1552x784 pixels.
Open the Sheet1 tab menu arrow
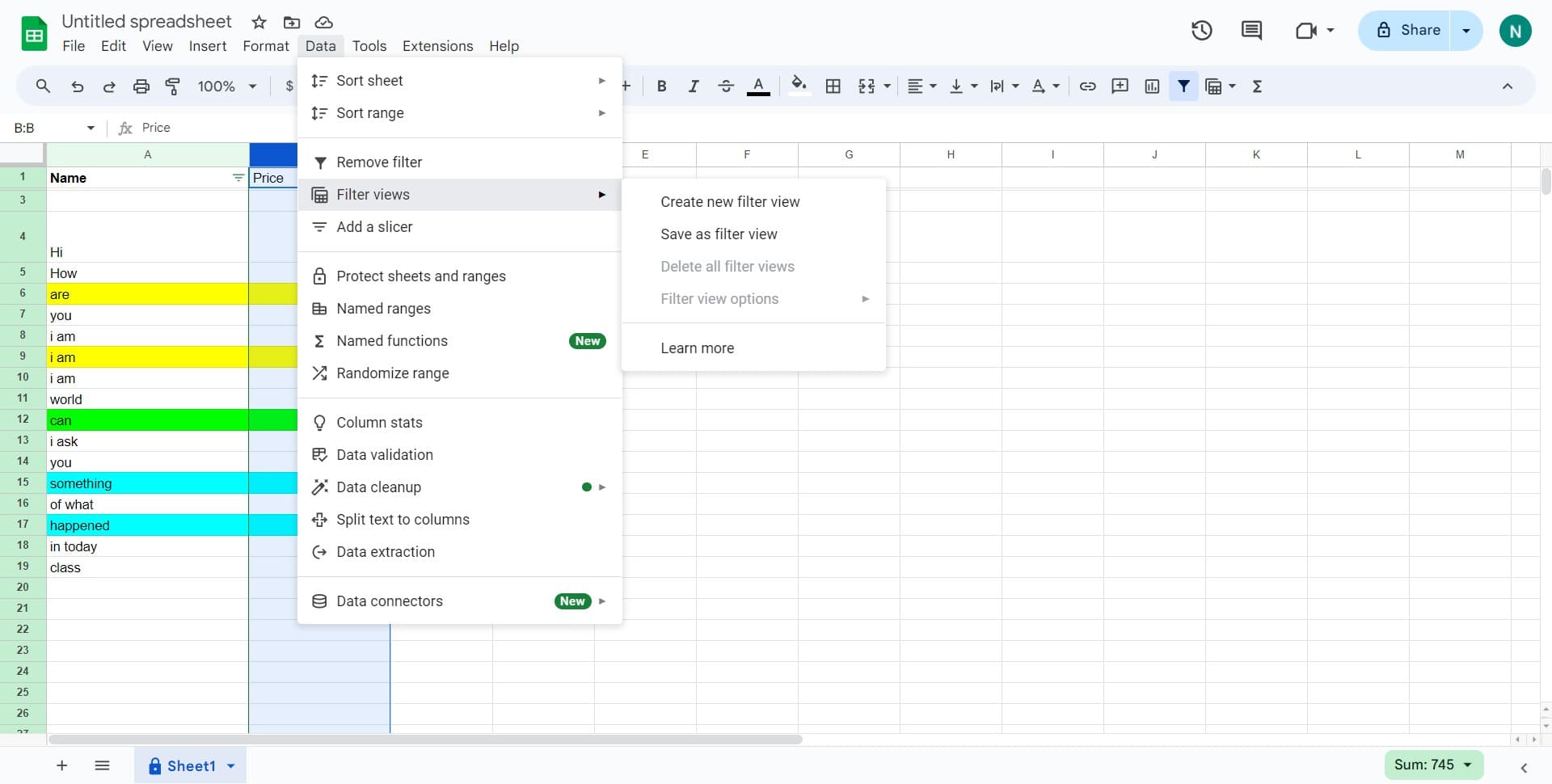[x=230, y=765]
